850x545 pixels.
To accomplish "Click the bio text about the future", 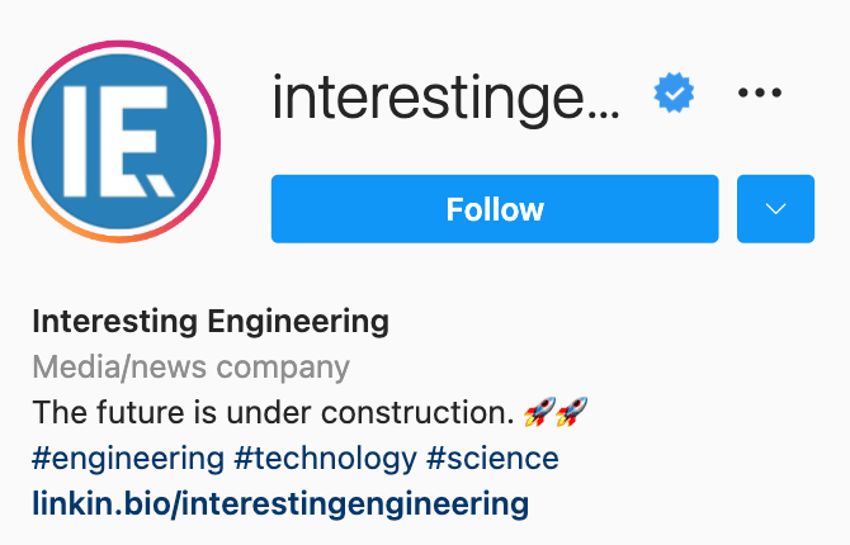I will click(x=273, y=413).
